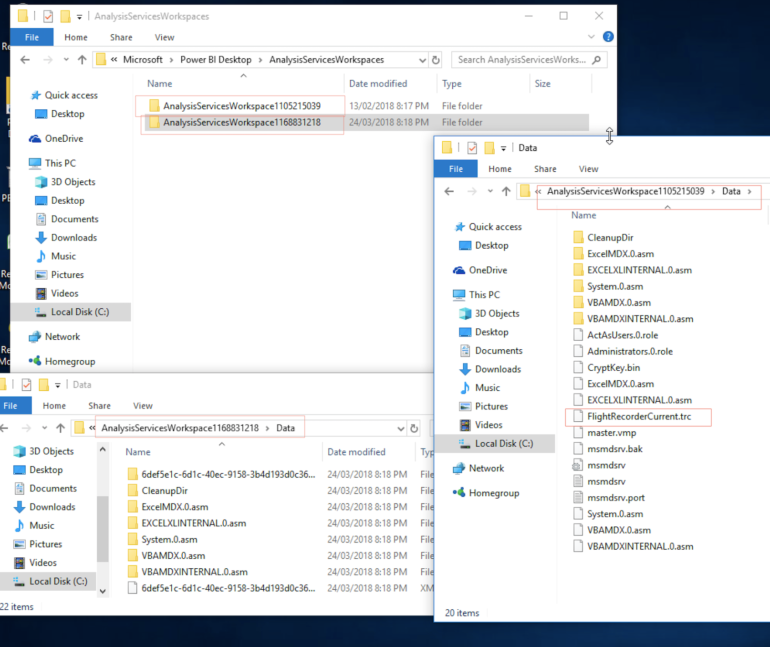Open address history dropdown in bottom-left Data window
The image size is (770, 647).
coord(401,429)
